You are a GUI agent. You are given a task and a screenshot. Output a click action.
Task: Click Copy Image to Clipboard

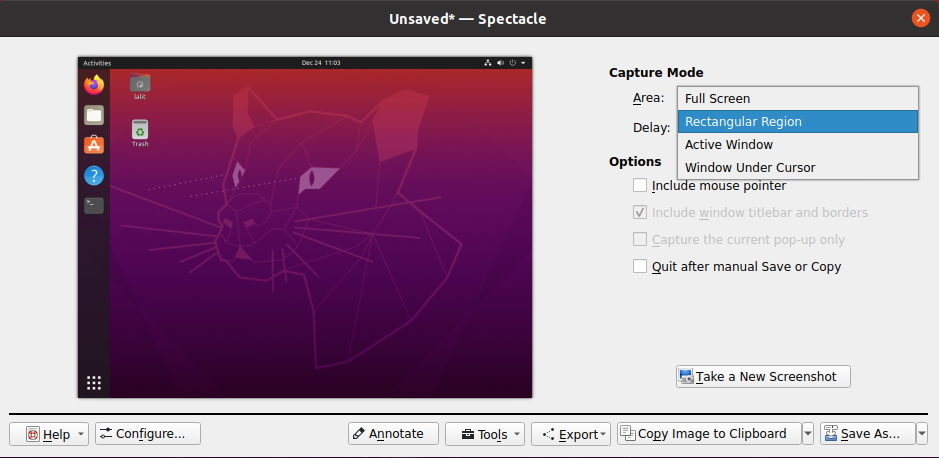pos(709,433)
